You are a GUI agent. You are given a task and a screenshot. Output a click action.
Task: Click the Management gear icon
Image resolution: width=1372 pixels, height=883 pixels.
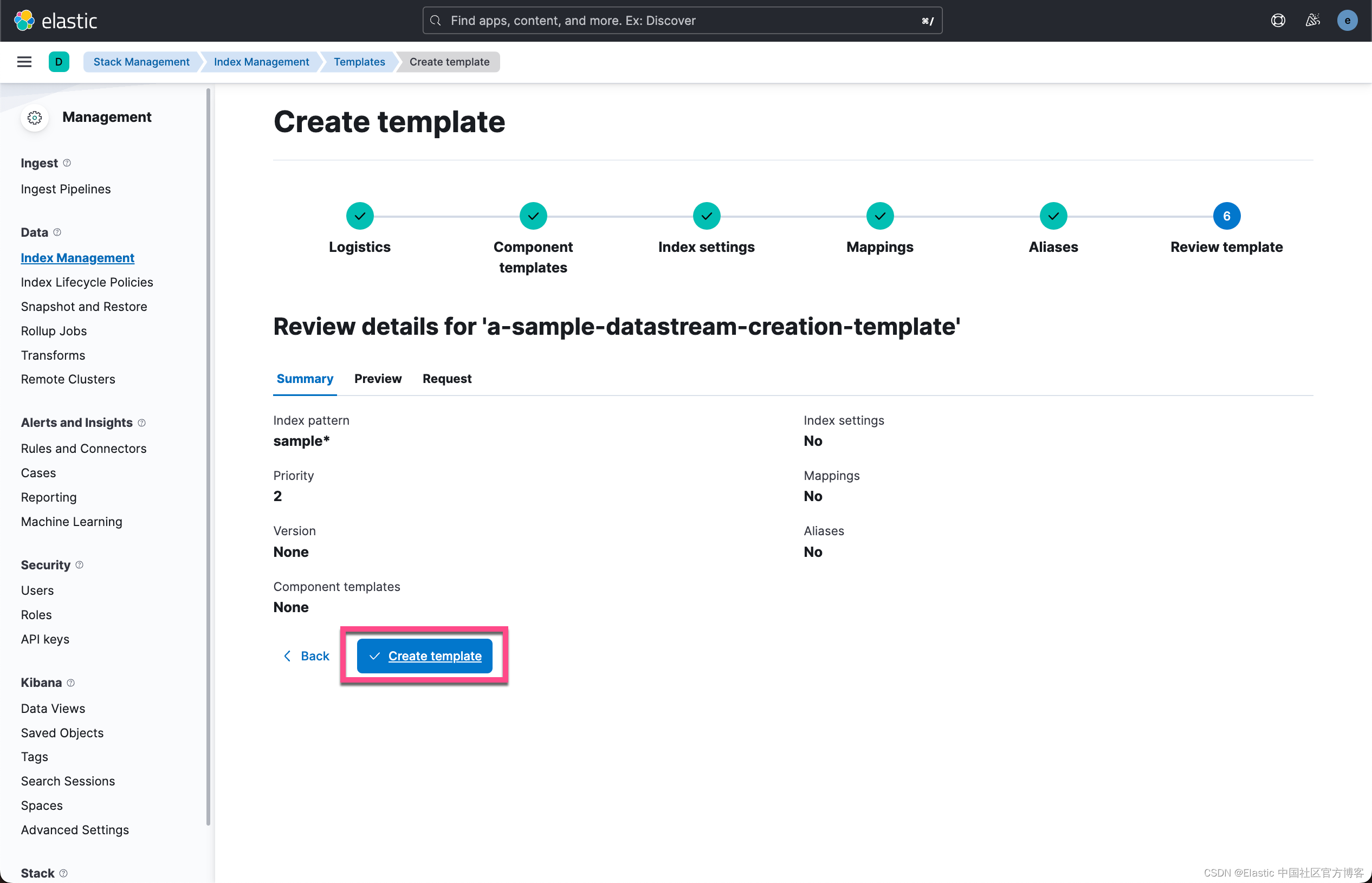tap(35, 118)
